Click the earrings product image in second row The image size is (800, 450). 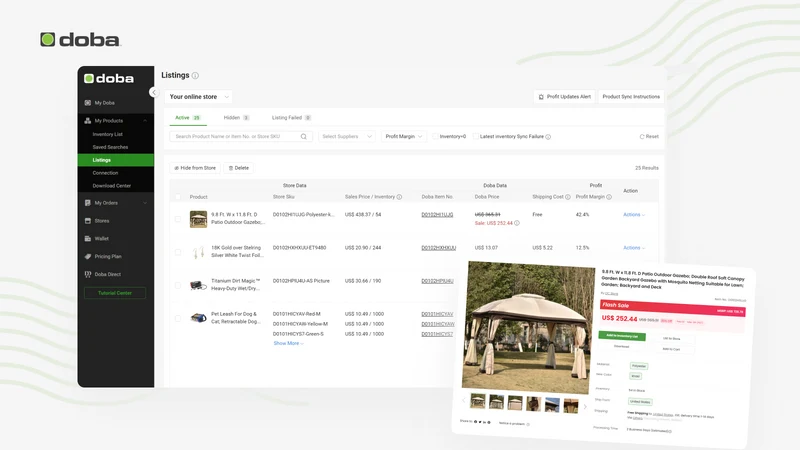[198, 252]
